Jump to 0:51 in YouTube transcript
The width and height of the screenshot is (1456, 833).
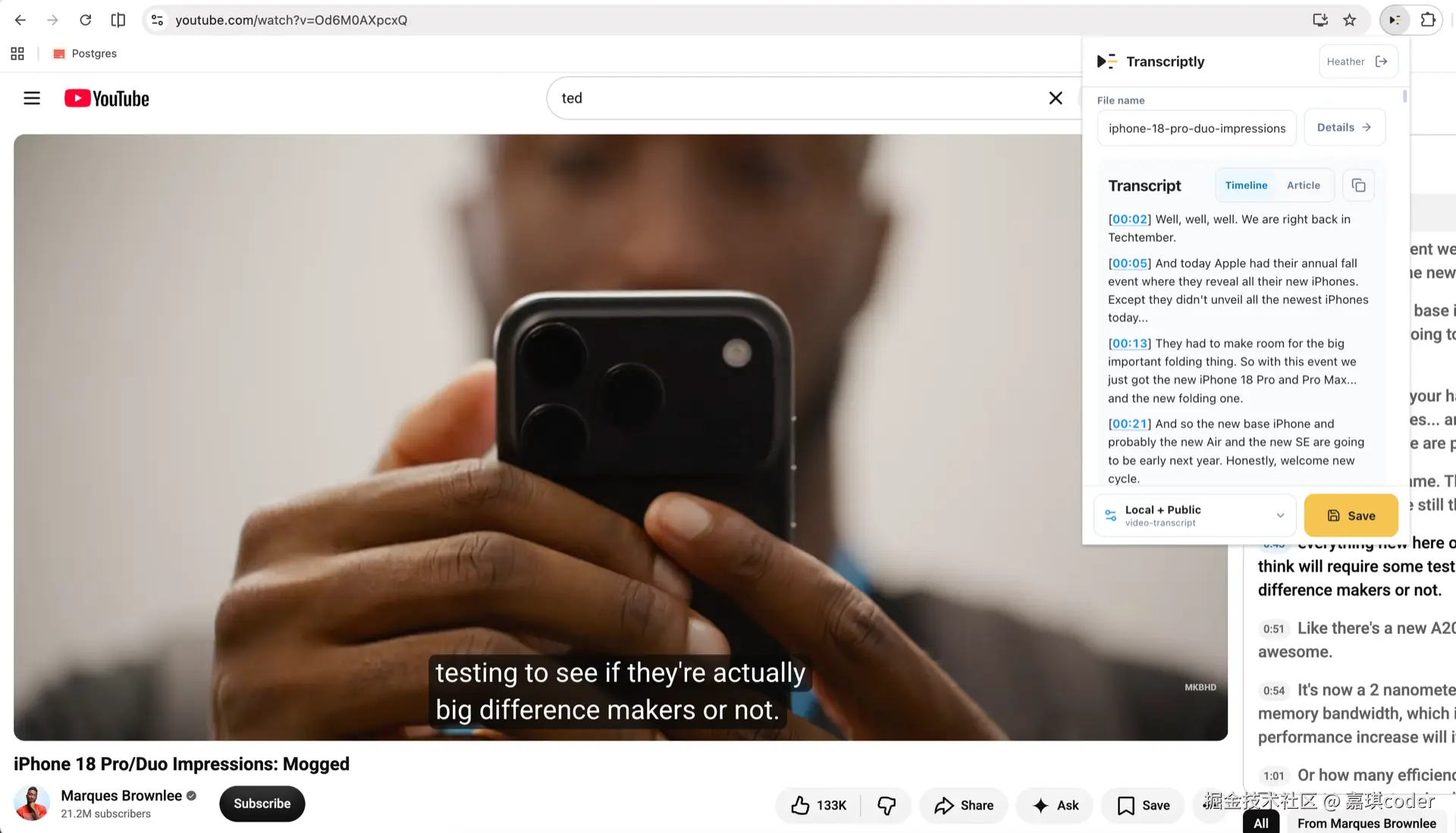tap(1274, 629)
